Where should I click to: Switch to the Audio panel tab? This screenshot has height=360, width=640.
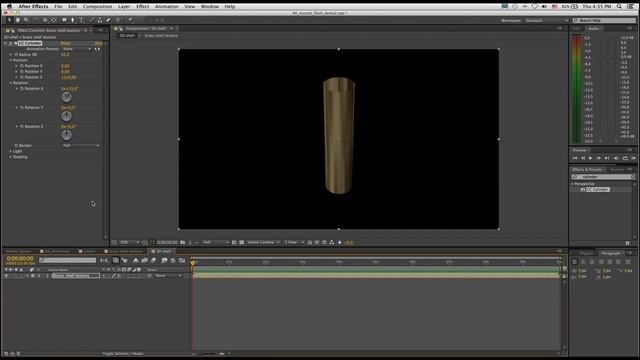click(x=593, y=29)
